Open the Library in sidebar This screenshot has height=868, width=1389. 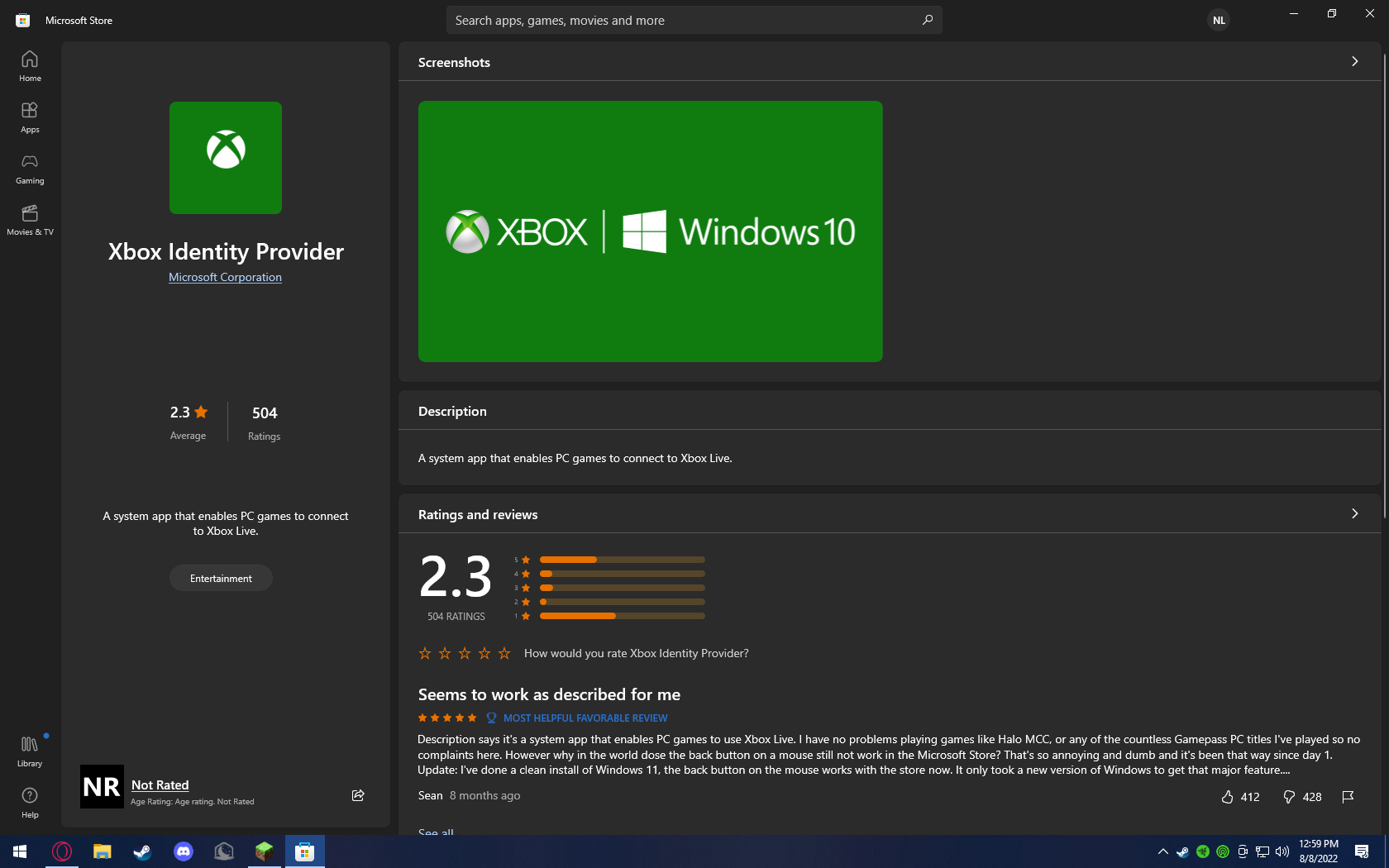[x=30, y=751]
